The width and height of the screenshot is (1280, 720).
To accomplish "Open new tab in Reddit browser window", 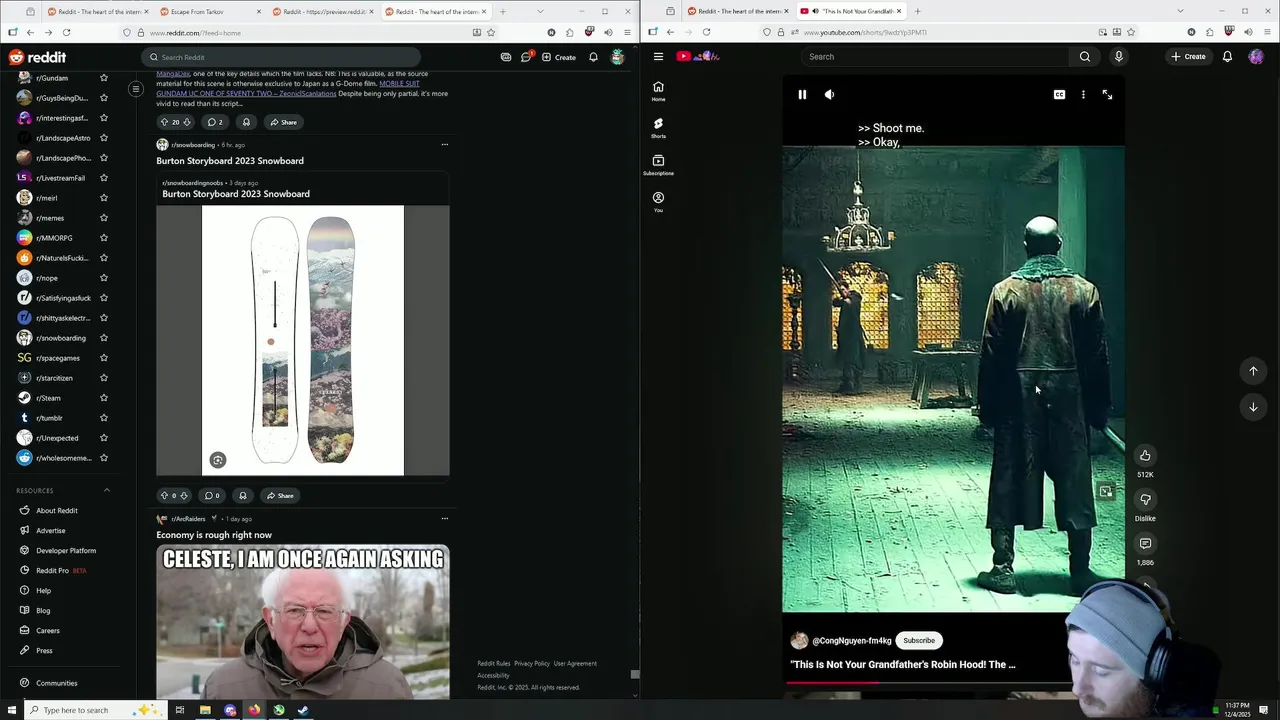I will (x=502, y=11).
